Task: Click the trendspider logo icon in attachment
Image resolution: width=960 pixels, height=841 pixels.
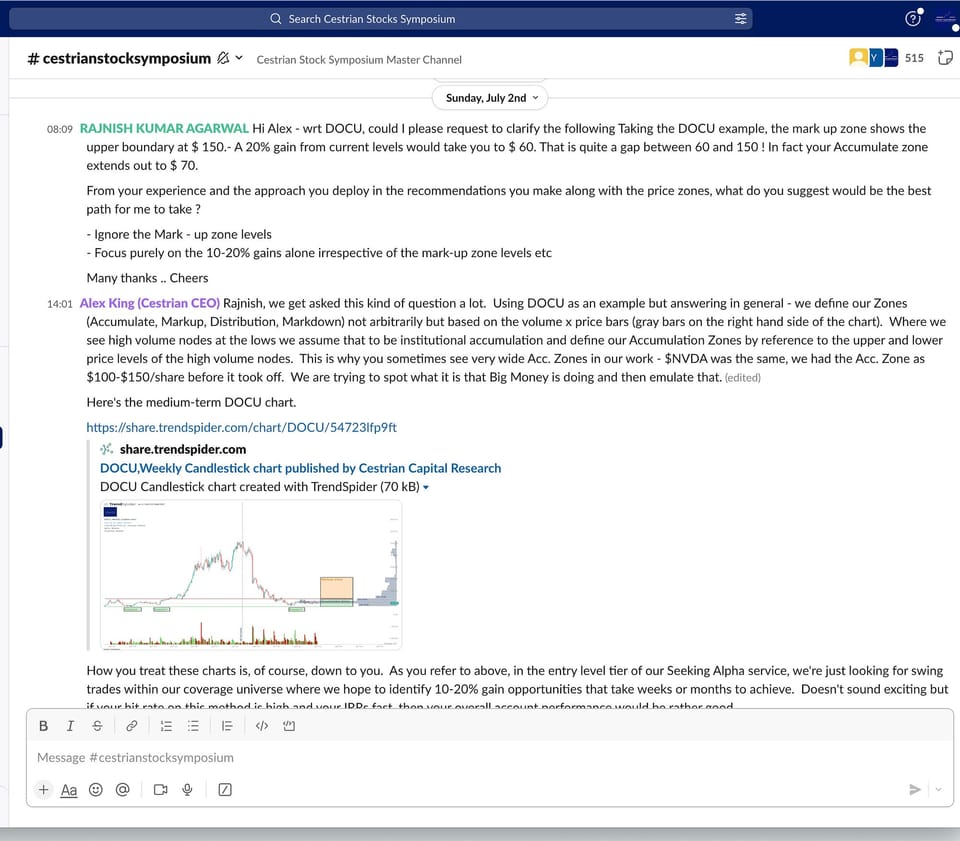Action: pyautogui.click(x=107, y=449)
